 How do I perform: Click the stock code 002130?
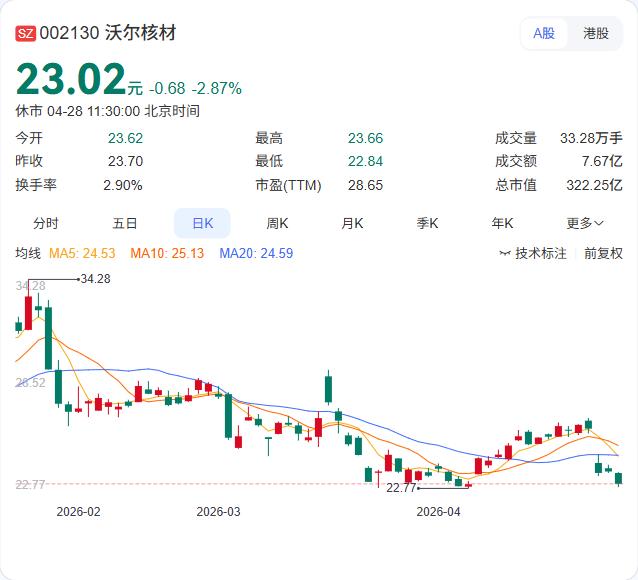(70, 33)
